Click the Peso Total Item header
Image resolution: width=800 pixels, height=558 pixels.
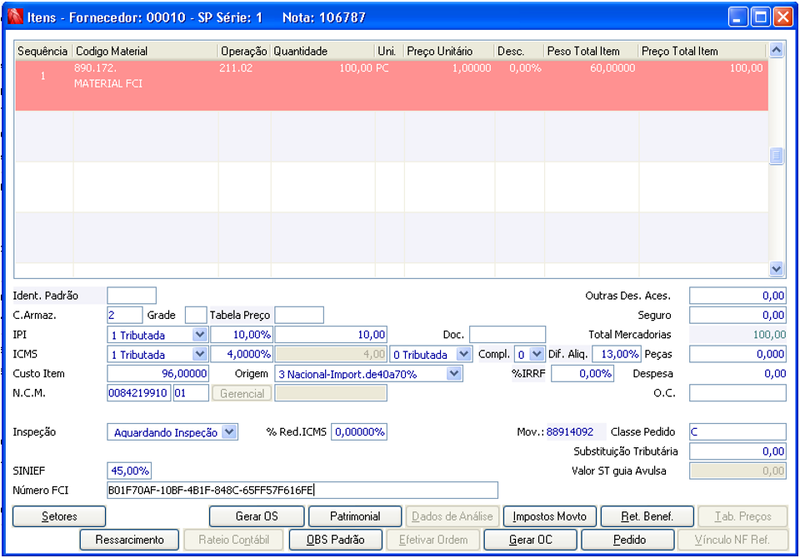coord(591,51)
